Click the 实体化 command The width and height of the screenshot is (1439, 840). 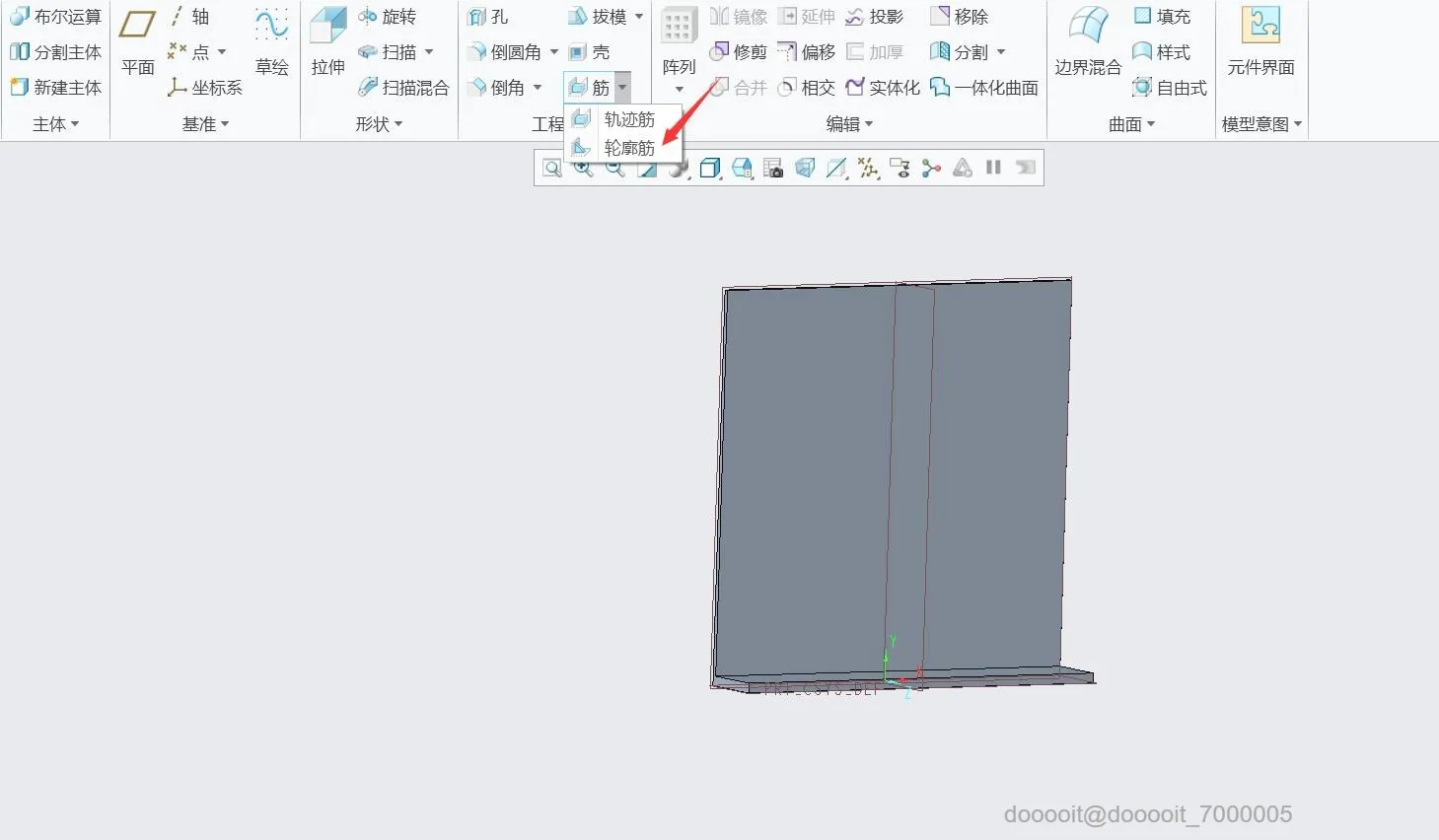point(883,87)
